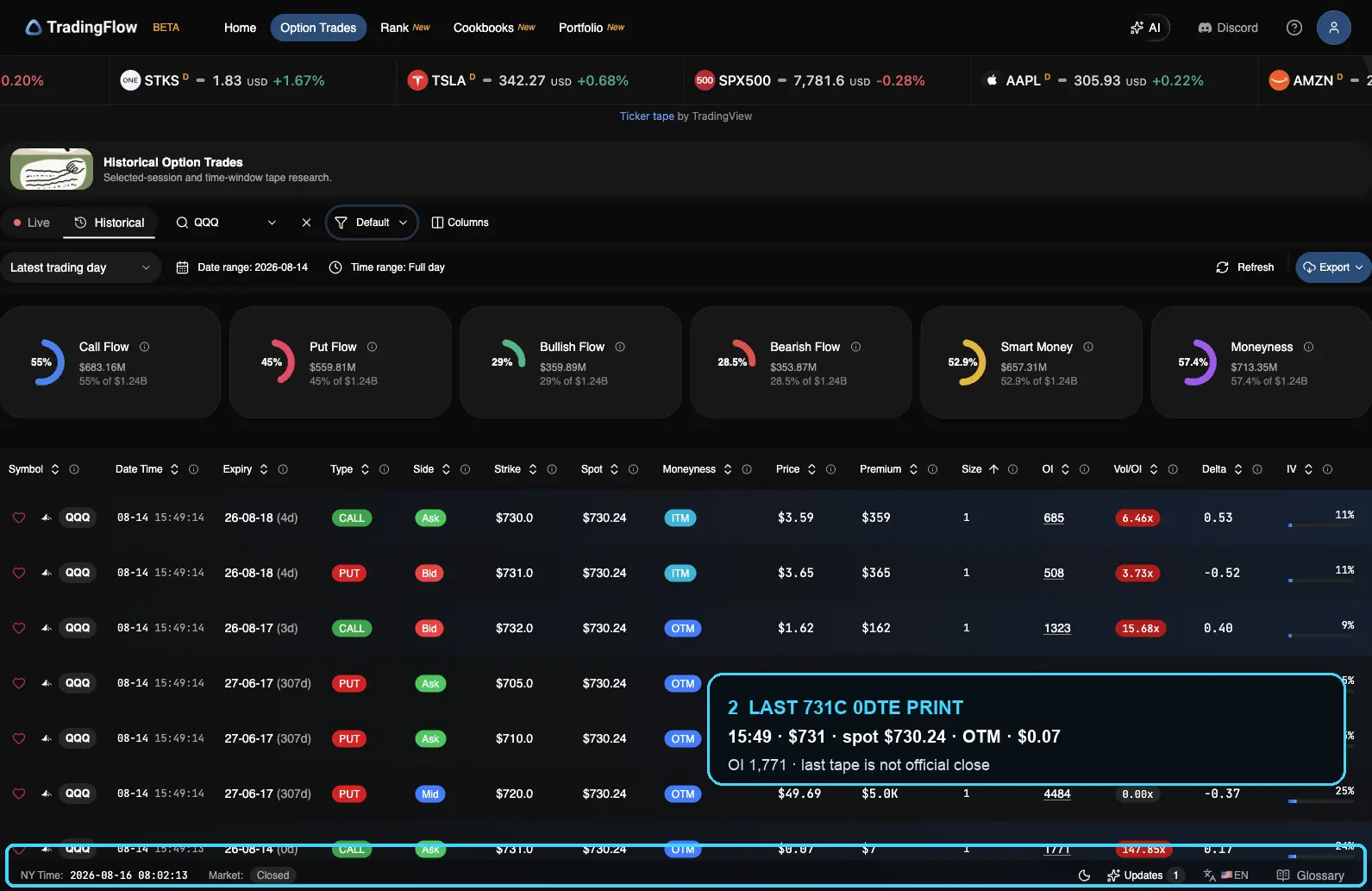
Task: Switch to the Live tab
Action: (32, 223)
